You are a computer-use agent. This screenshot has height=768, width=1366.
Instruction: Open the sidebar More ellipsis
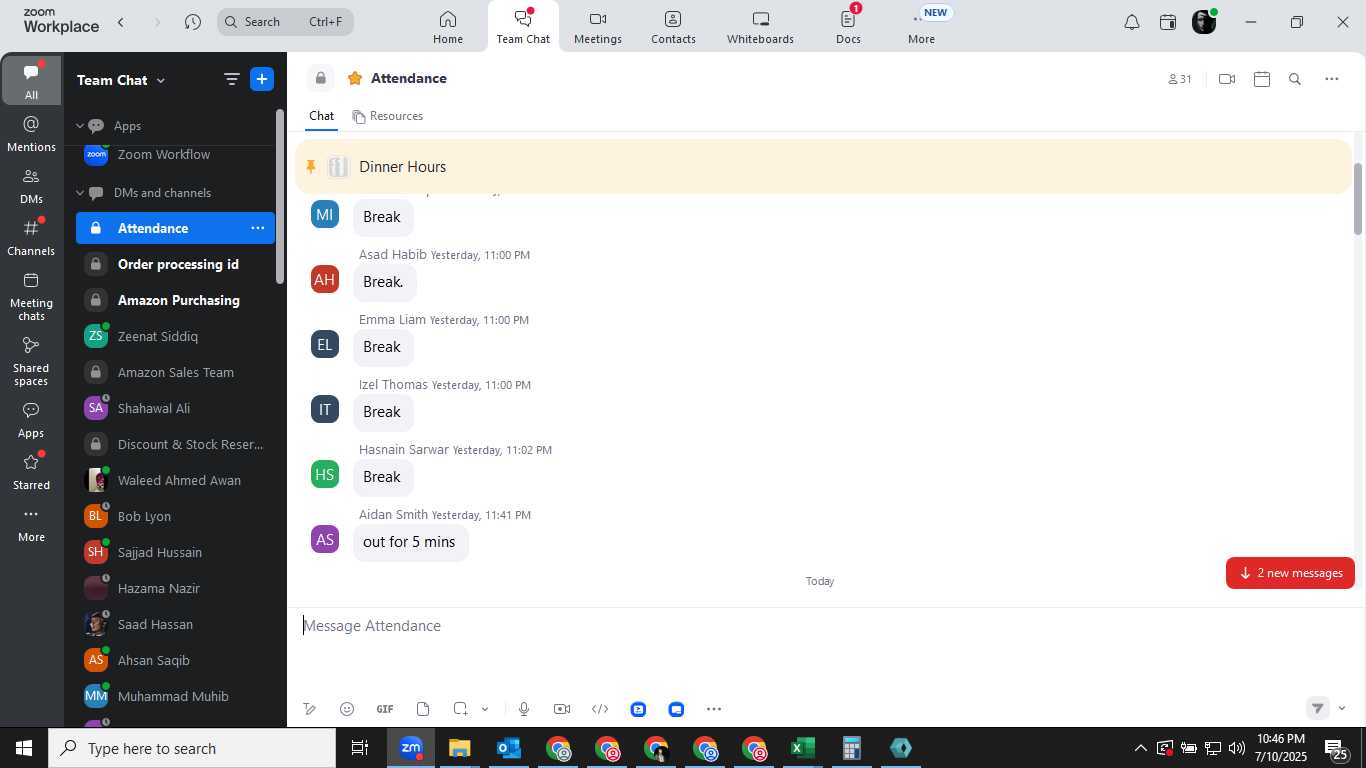[x=31, y=524]
